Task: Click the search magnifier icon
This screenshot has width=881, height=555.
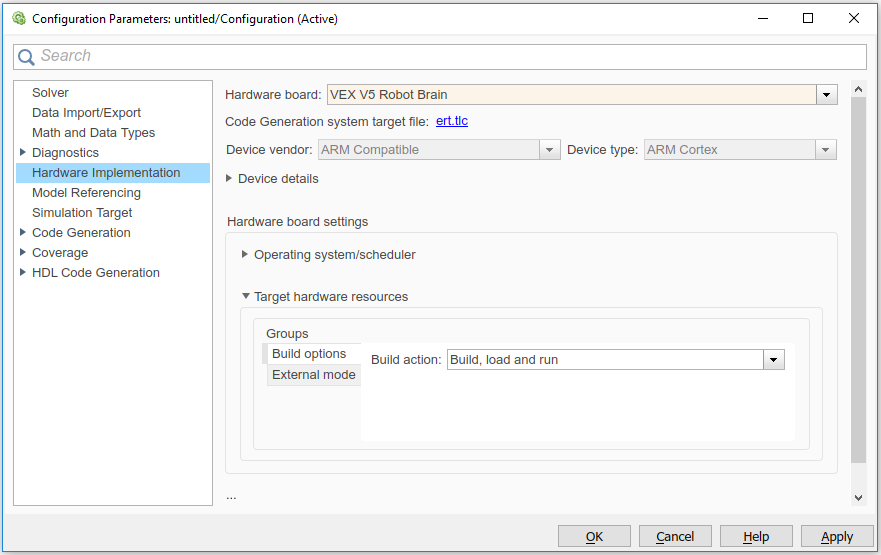Action: coord(27,57)
